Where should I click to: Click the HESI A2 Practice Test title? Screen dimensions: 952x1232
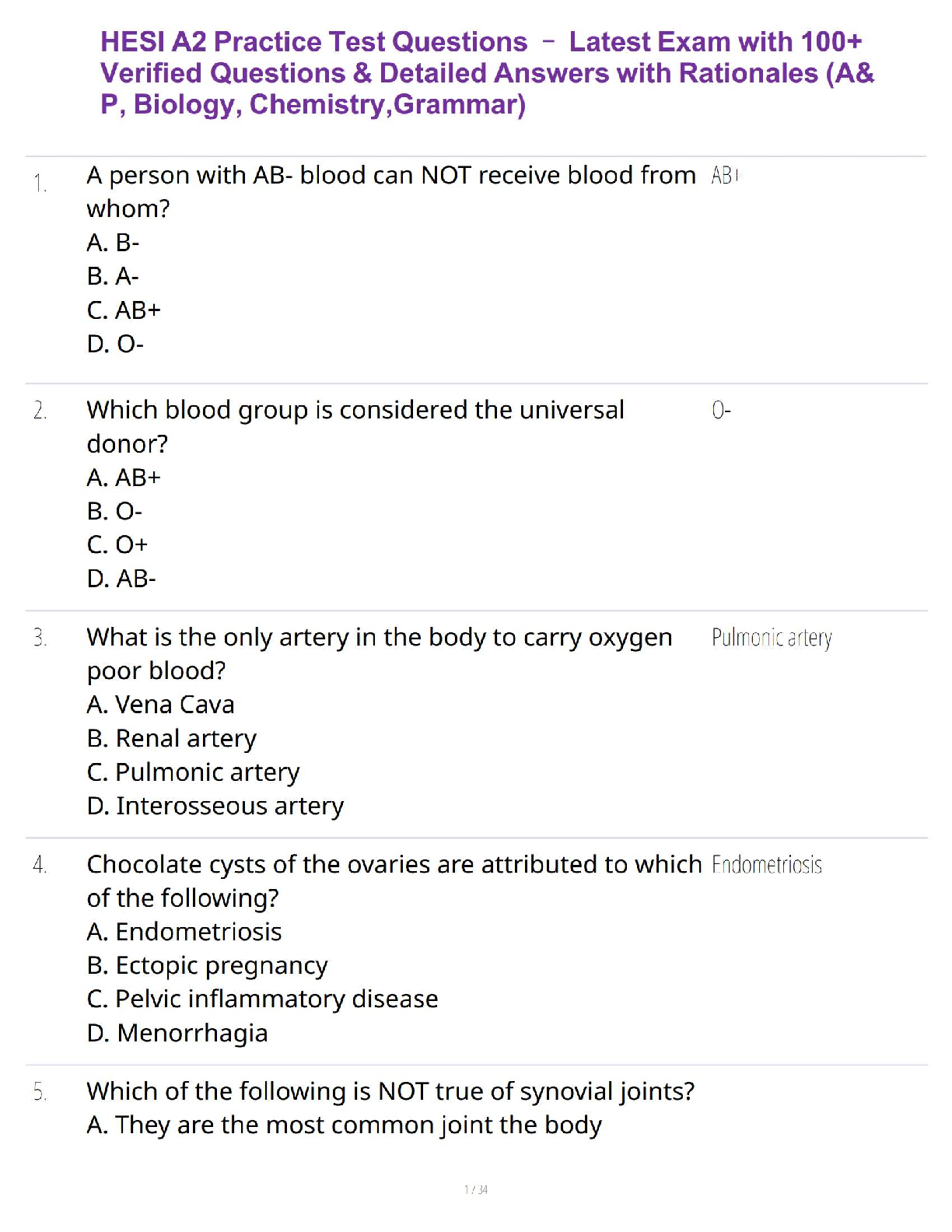(x=487, y=72)
